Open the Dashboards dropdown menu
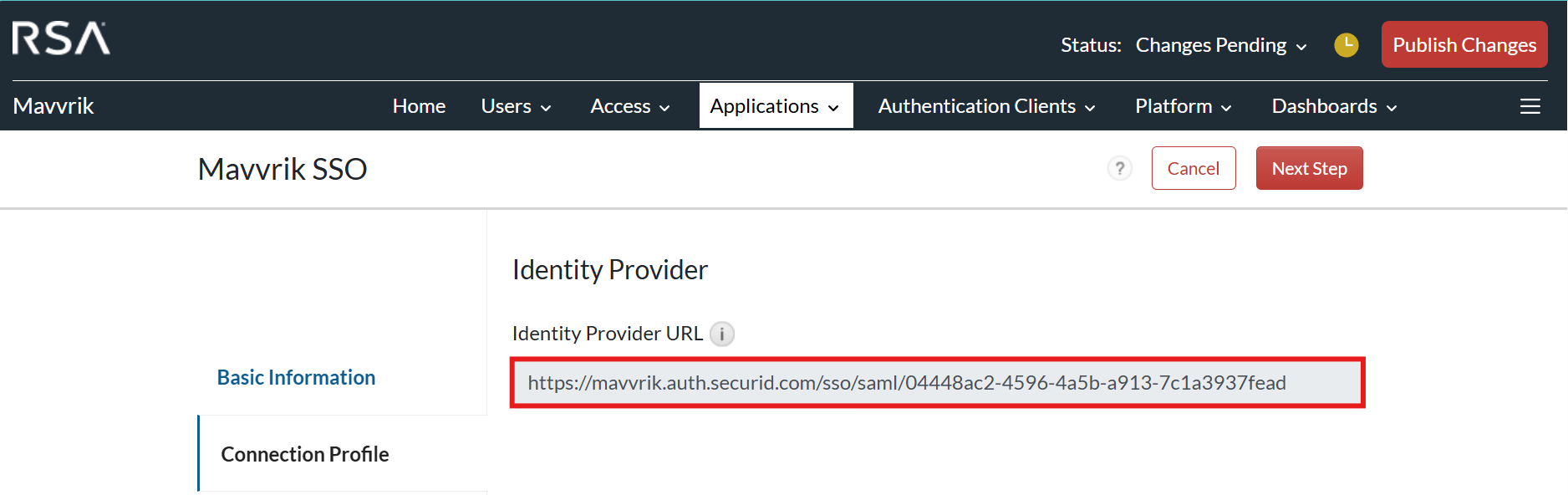 (1334, 106)
